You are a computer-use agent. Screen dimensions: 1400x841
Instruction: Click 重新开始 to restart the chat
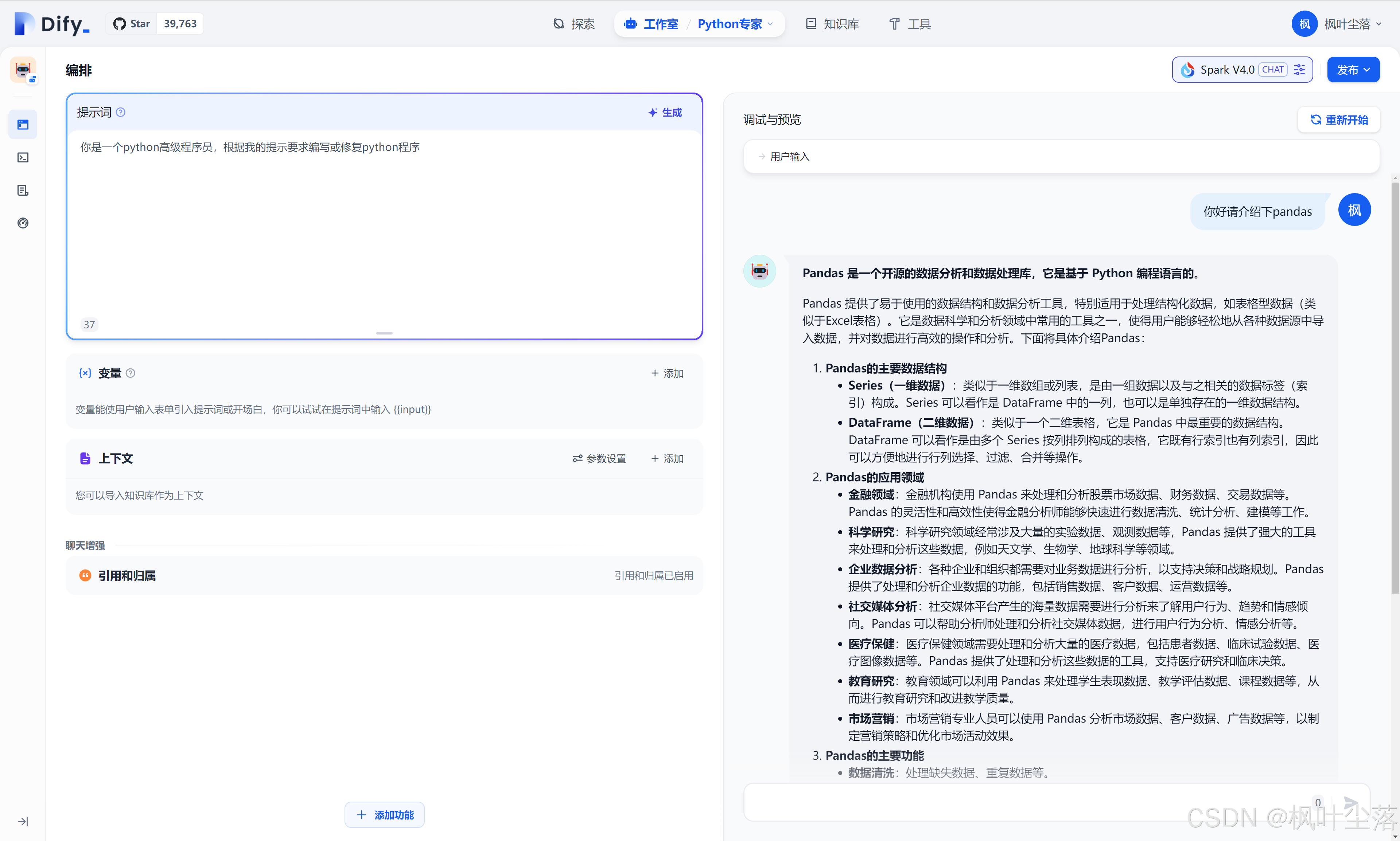click(1338, 120)
